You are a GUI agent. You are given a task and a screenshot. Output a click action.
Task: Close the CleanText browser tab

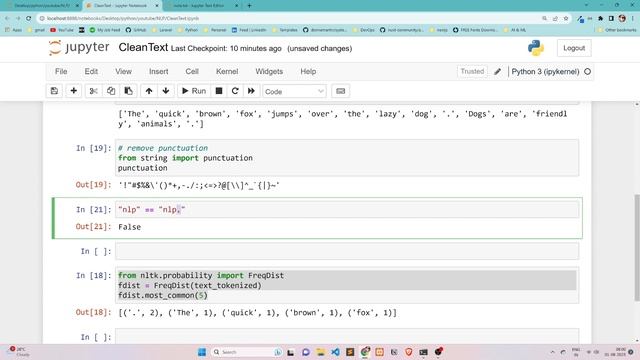pyautogui.click(x=157, y=6)
